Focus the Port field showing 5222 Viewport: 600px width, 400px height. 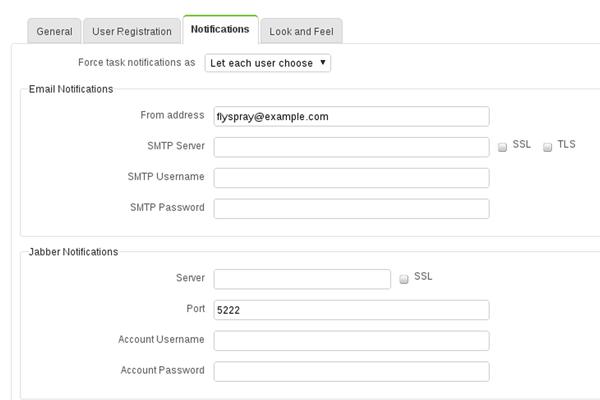click(351, 310)
